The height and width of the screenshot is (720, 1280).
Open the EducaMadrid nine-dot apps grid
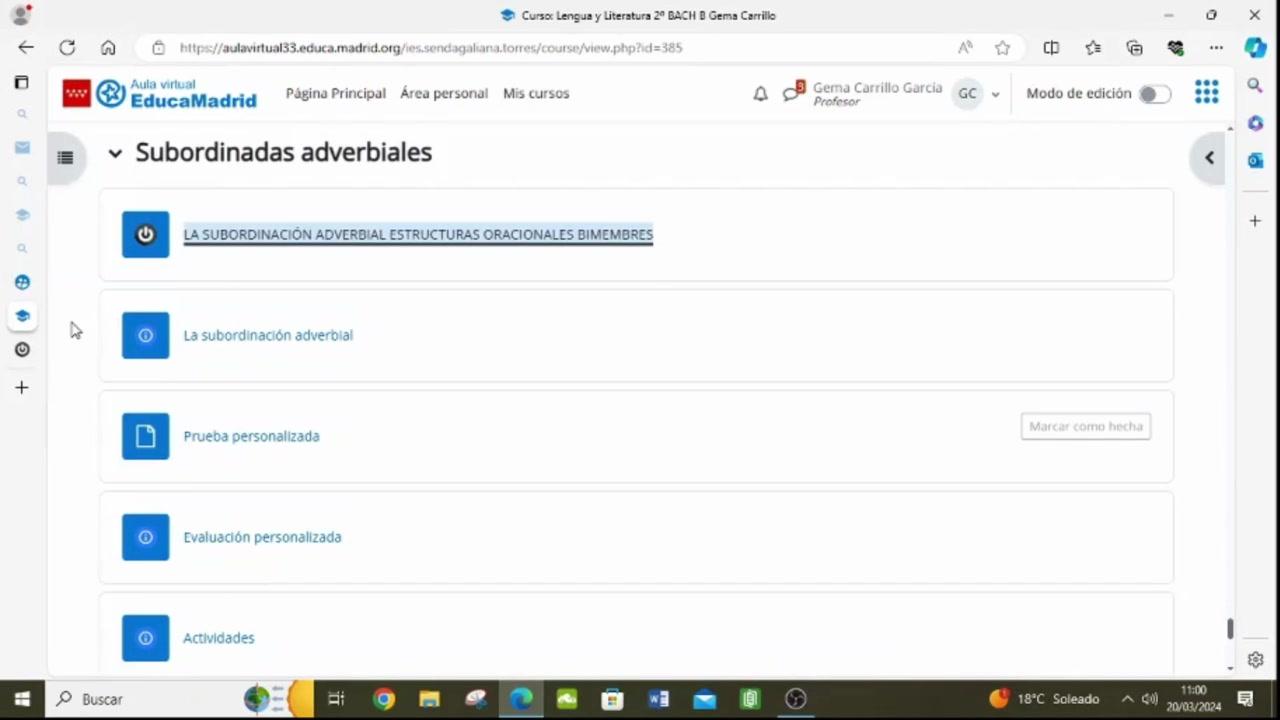point(1207,92)
